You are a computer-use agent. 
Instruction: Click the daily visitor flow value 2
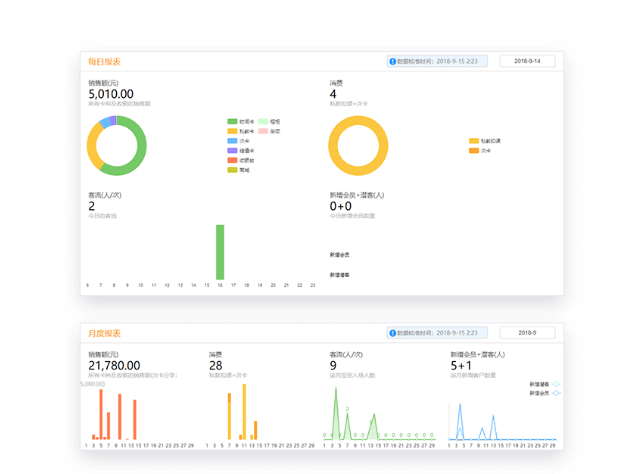click(91, 206)
